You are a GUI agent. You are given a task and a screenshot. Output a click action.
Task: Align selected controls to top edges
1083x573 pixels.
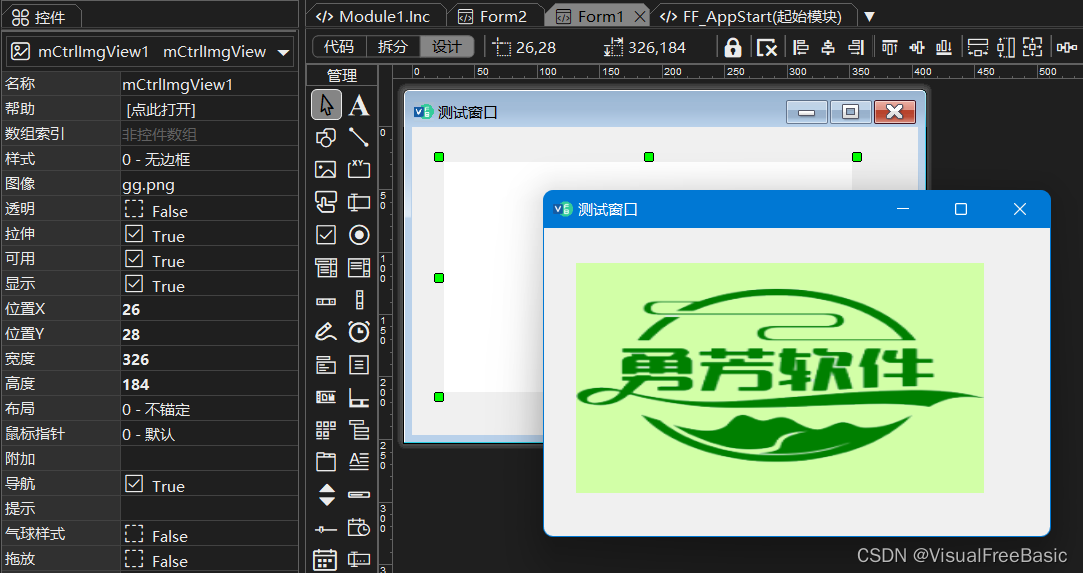[x=890, y=48]
